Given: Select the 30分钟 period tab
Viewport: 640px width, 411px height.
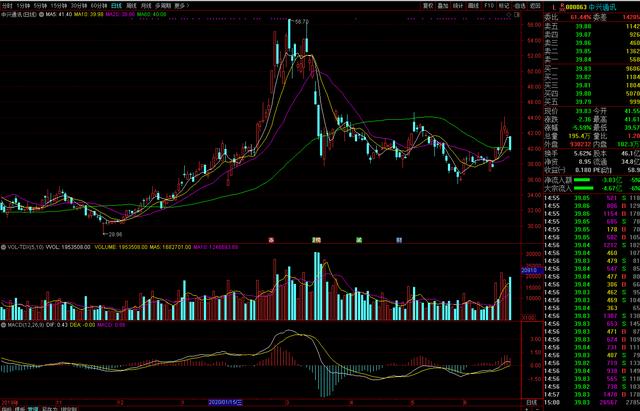Looking at the screenshot, I should point(79,6).
